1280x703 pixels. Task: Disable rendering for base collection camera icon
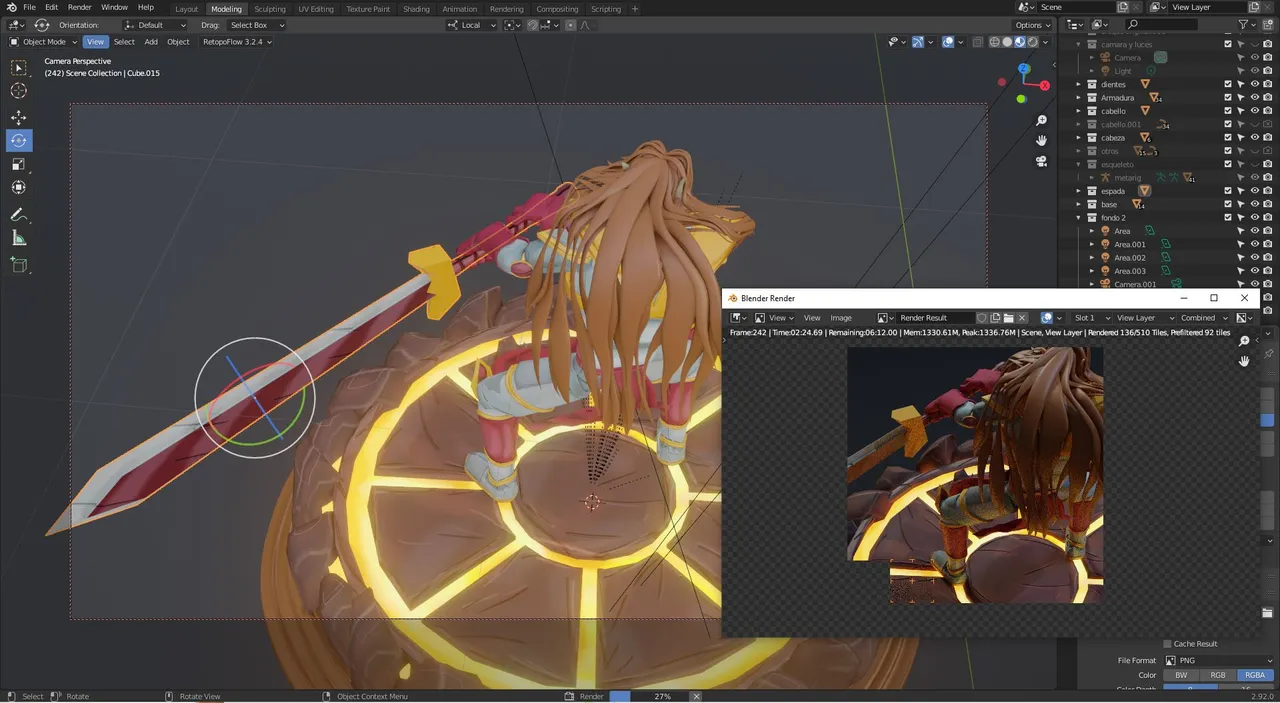[x=1268, y=204]
